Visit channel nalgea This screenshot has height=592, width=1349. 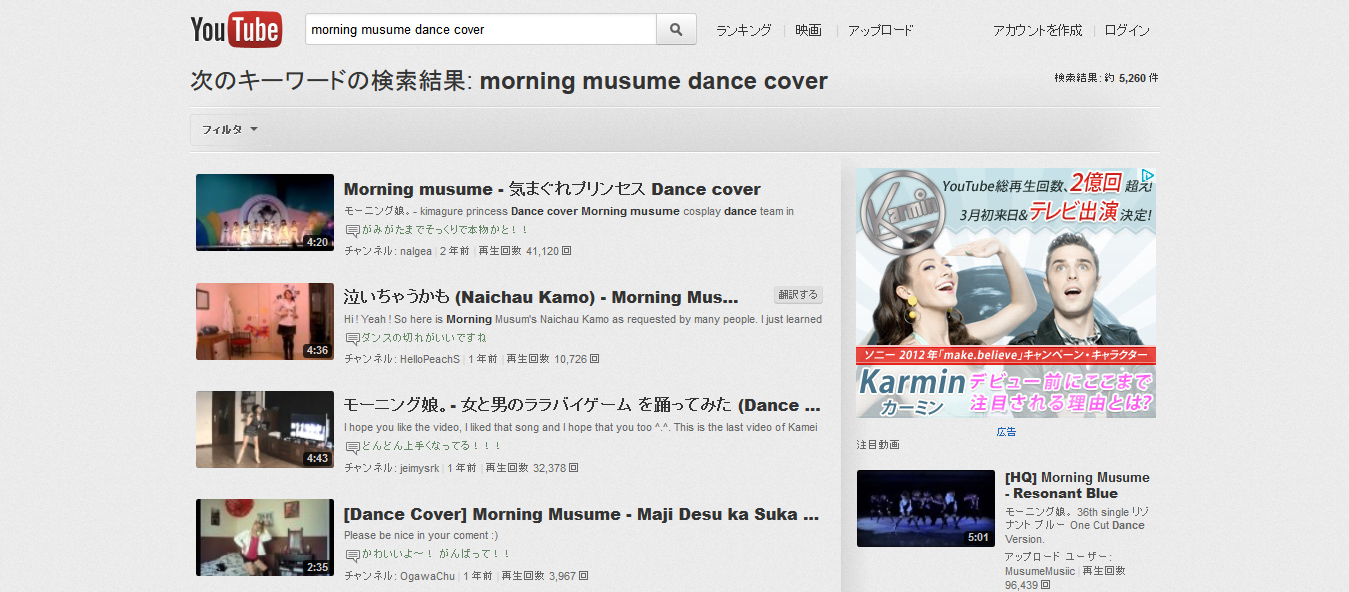416,251
